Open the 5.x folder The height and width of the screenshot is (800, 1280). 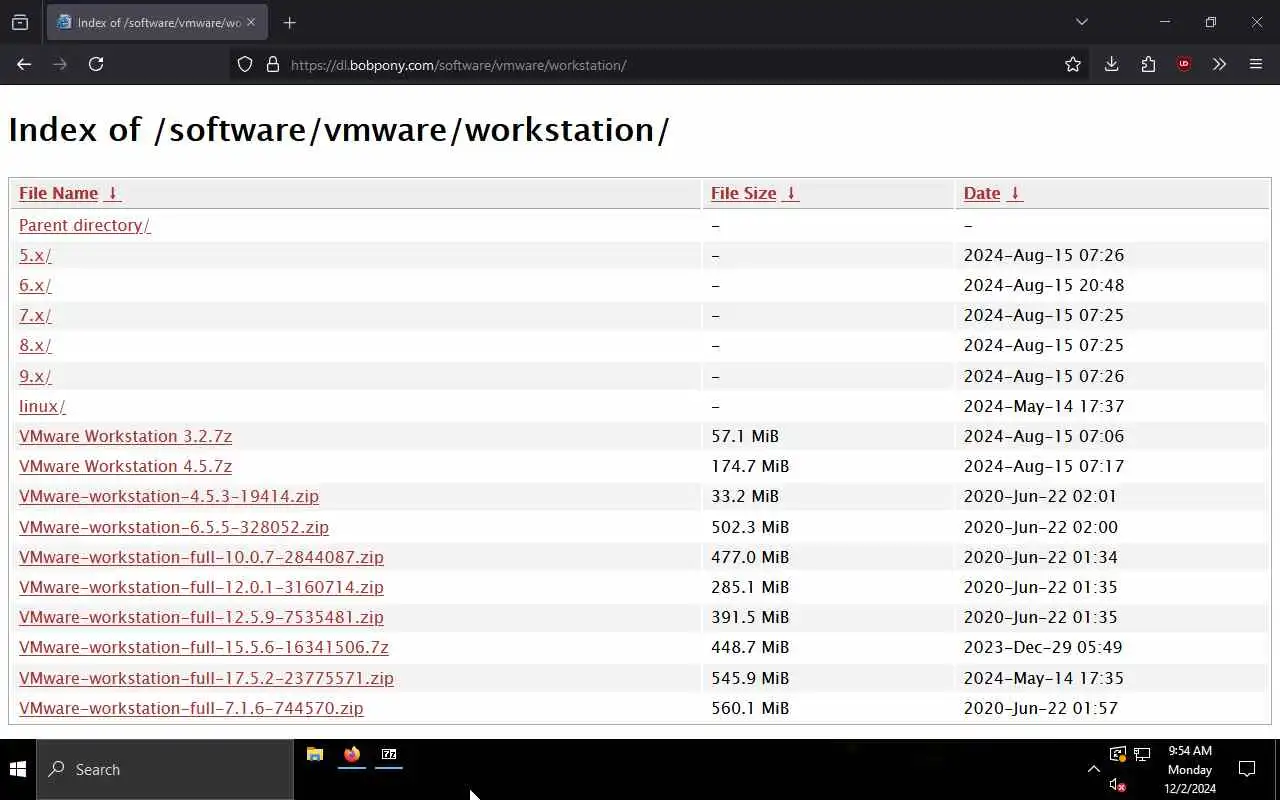35,255
